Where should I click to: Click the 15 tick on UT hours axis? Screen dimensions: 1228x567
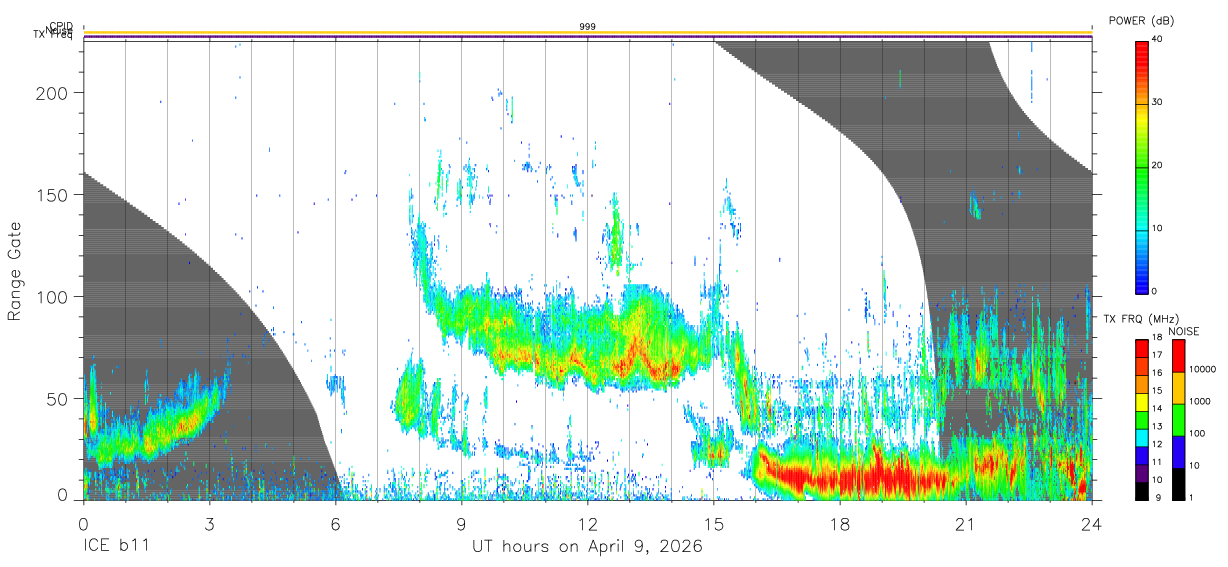713,524
